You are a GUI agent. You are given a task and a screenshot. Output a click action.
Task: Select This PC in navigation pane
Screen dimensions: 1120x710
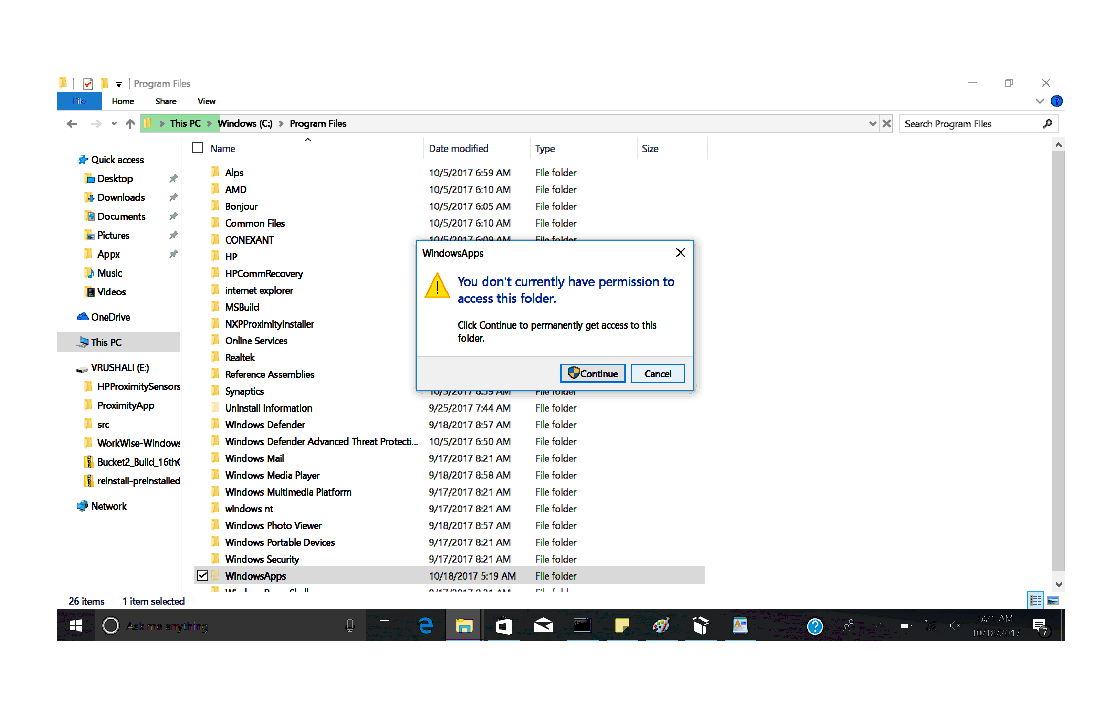(119, 342)
